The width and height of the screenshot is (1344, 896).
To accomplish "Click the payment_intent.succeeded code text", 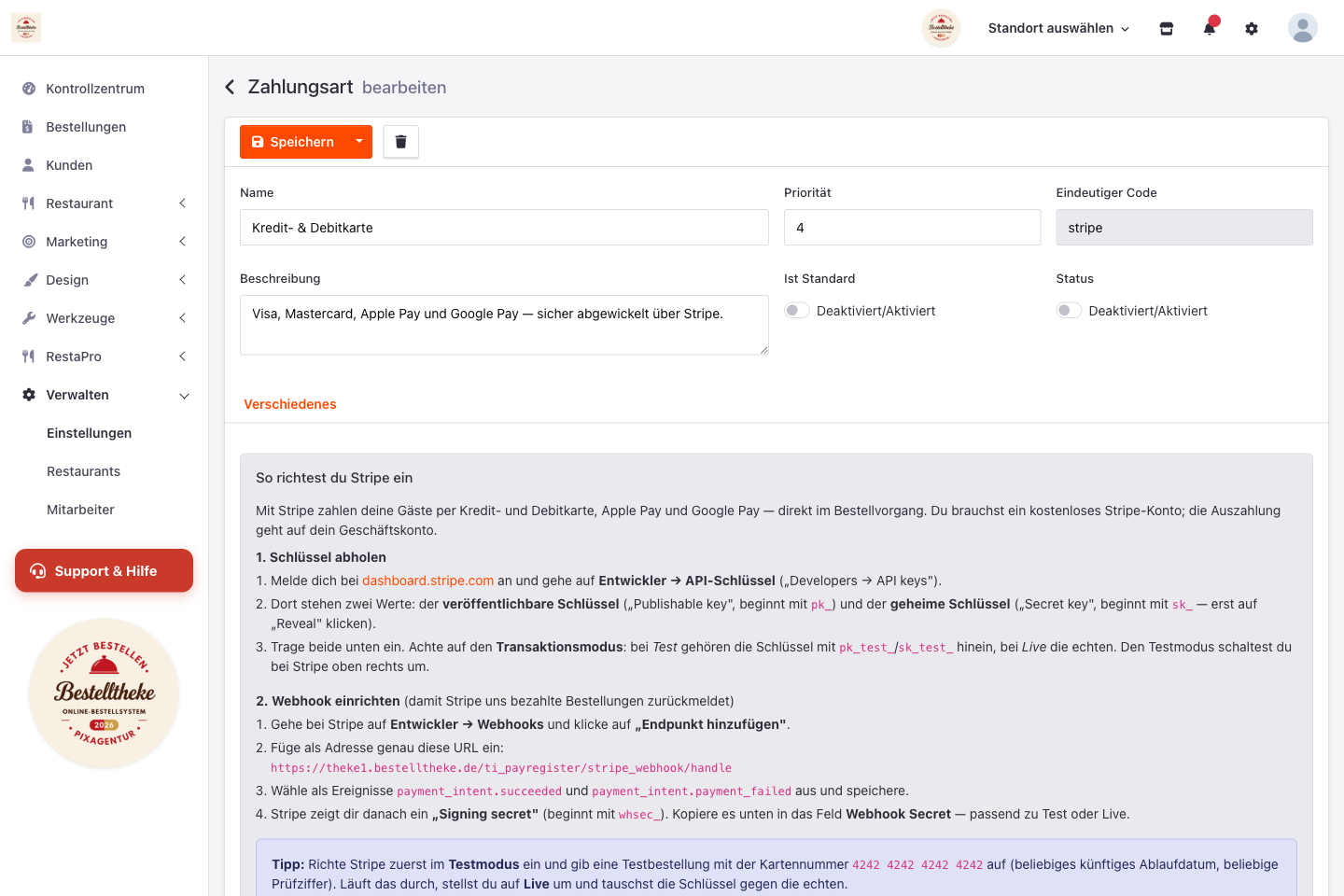I will (480, 791).
